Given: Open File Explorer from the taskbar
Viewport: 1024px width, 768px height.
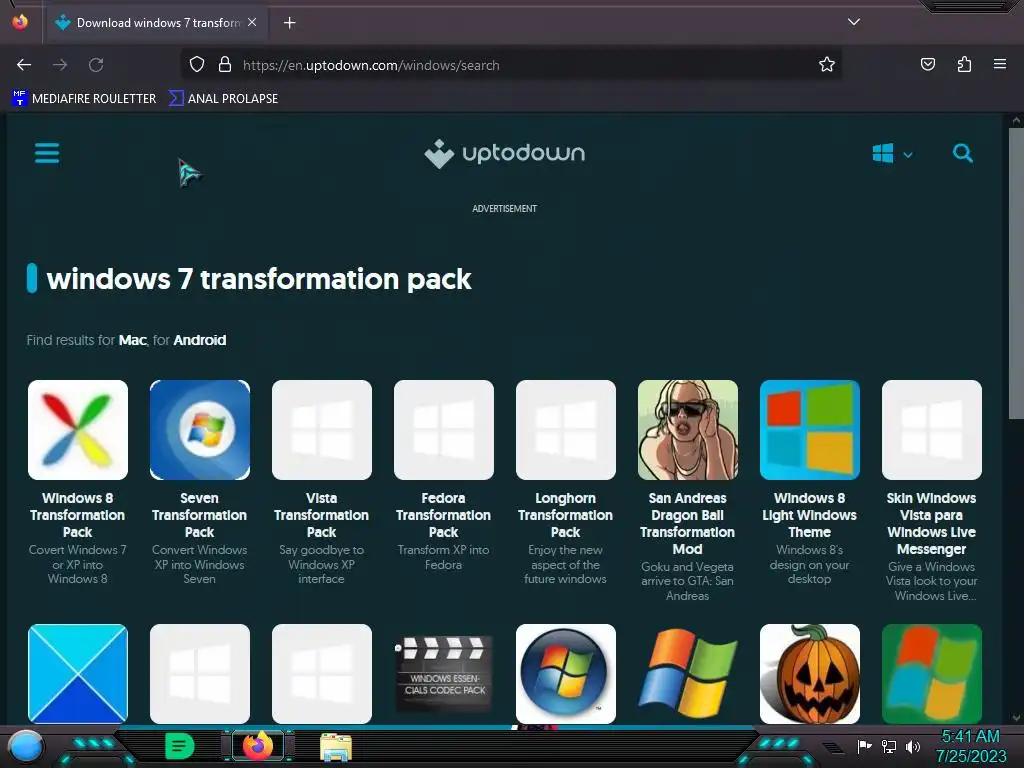Looking at the screenshot, I should coord(336,747).
